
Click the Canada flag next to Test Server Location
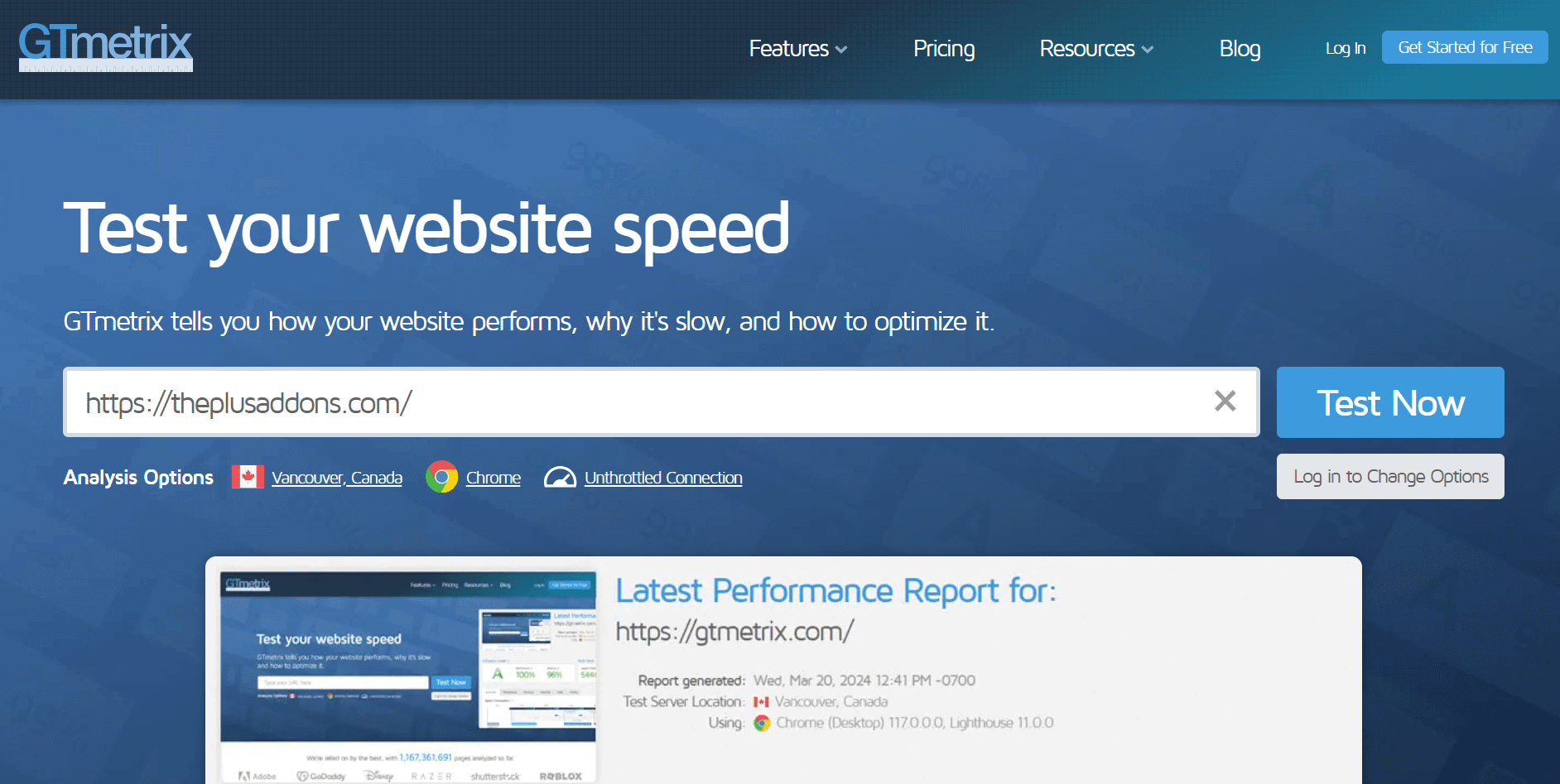click(x=761, y=702)
